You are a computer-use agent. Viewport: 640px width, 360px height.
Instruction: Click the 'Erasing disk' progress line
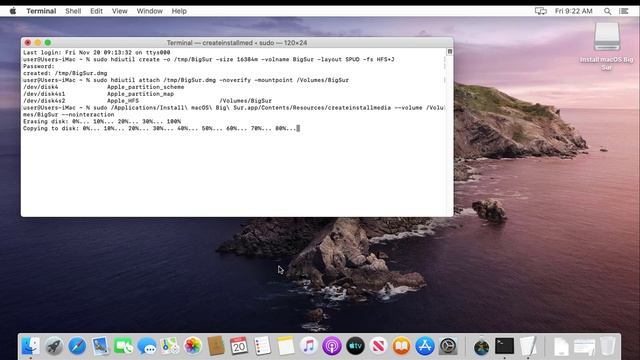[102, 122]
